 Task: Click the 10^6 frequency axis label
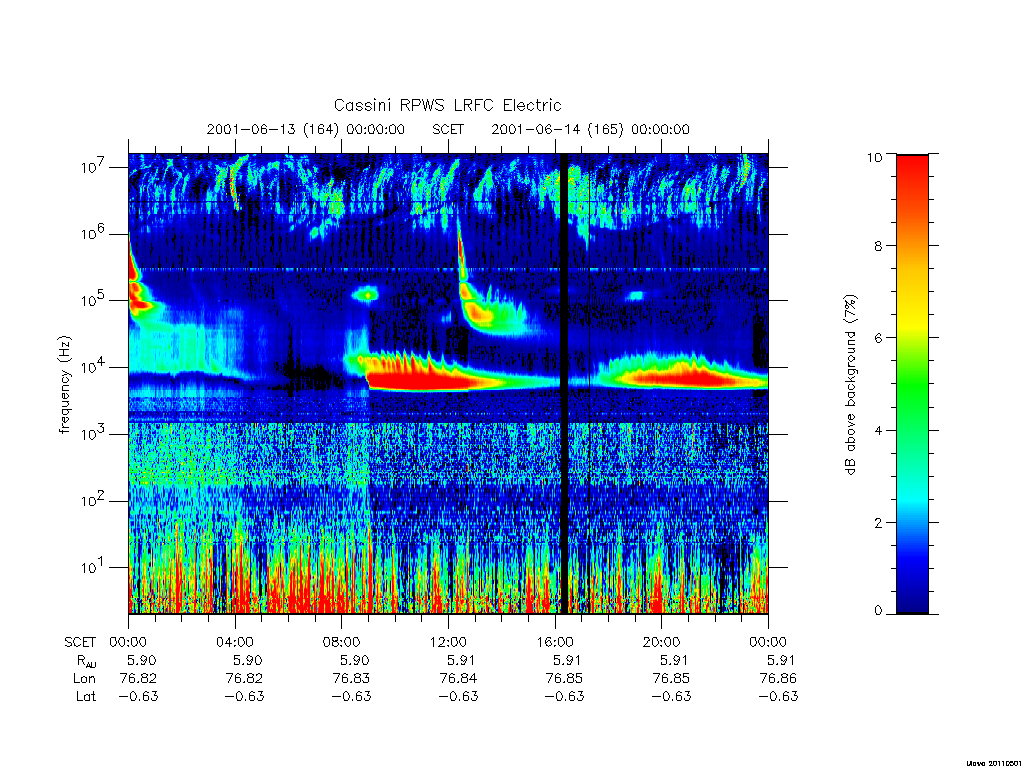click(95, 233)
